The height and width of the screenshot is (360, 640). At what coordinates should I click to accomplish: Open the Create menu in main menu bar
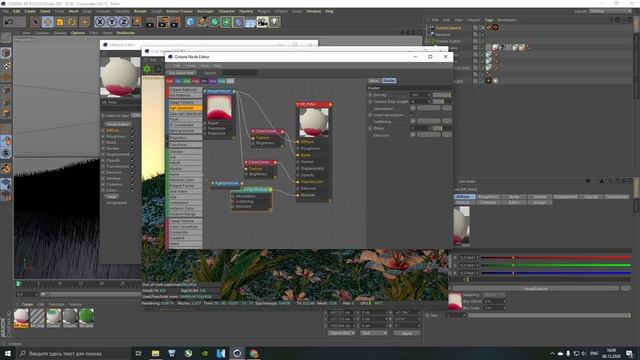[30, 11]
